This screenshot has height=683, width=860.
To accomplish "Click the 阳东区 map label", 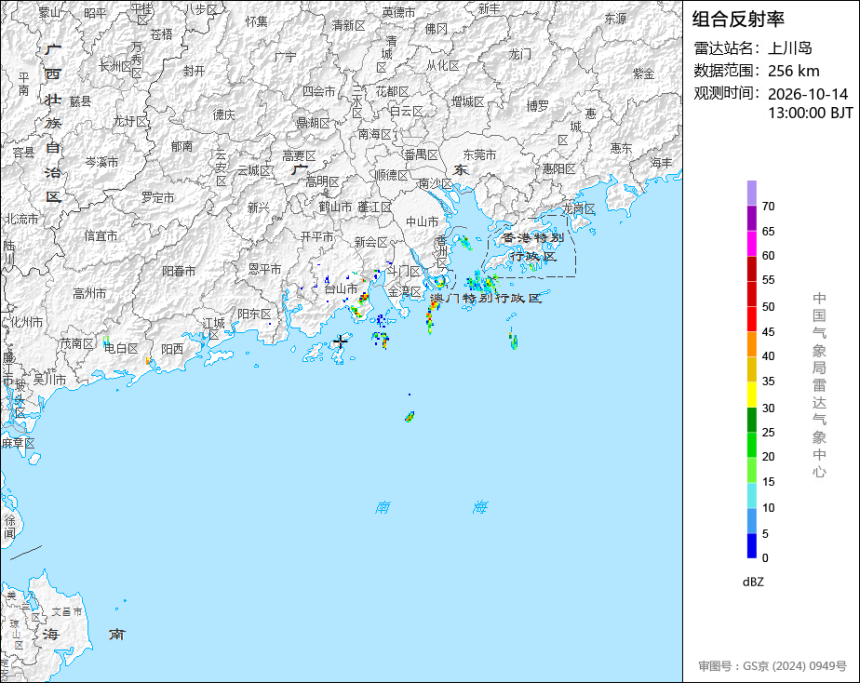I will pos(254,314).
